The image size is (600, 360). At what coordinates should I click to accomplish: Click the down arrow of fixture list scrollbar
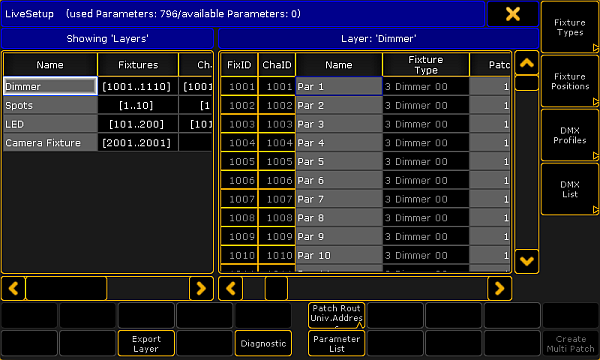coord(527,261)
